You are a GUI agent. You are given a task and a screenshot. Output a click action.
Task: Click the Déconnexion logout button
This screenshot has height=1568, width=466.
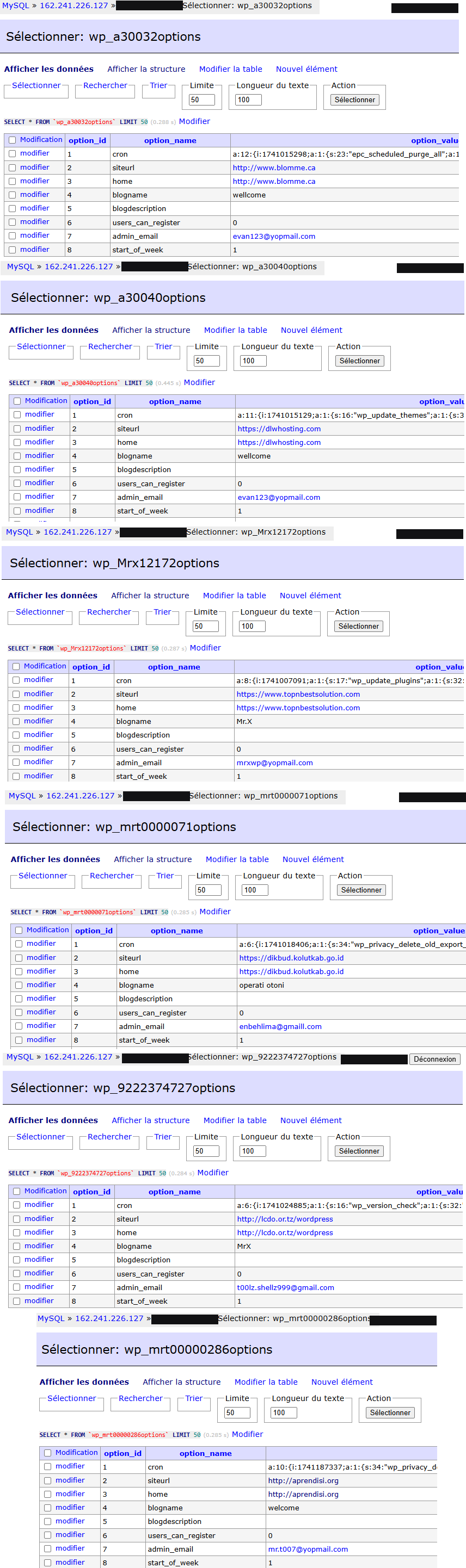pos(434,1059)
